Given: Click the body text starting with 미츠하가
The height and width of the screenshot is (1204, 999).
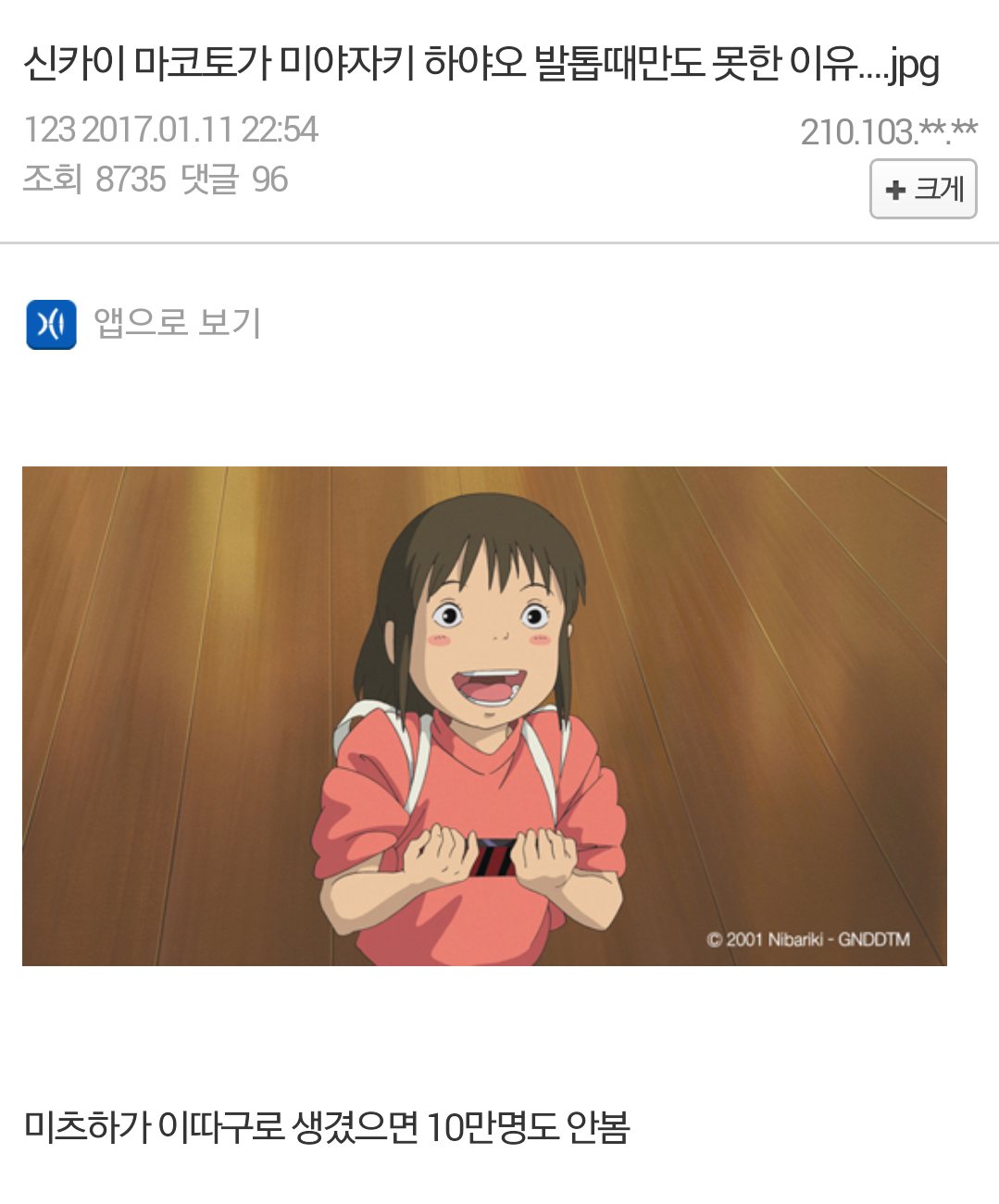Looking at the screenshot, I should [x=327, y=1127].
